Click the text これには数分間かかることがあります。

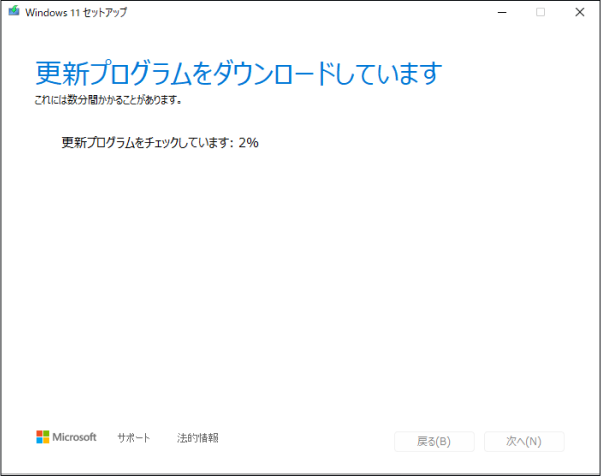pyautogui.click(x=108, y=100)
